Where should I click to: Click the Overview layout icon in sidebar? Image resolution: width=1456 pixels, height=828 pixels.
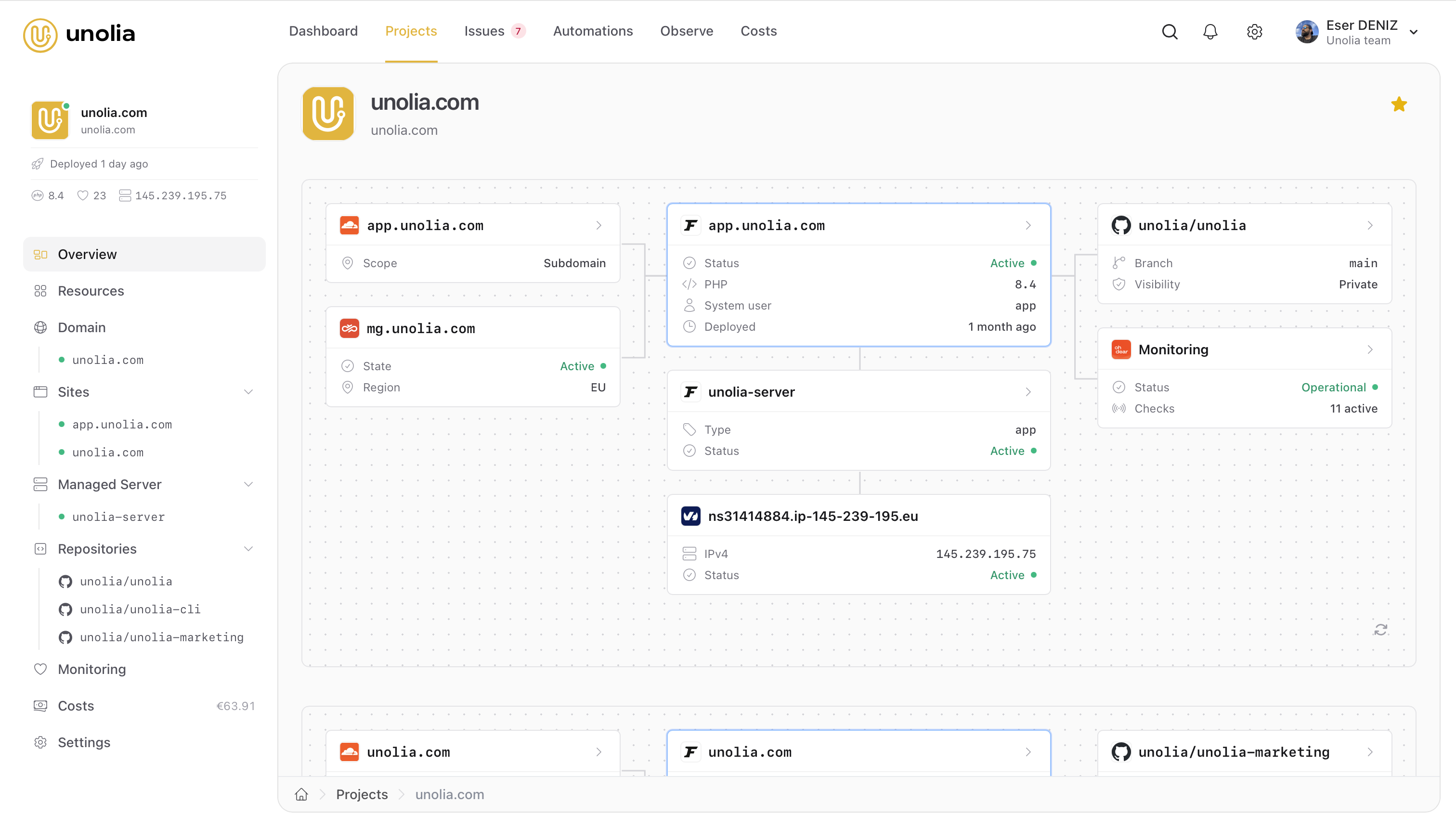click(x=40, y=254)
